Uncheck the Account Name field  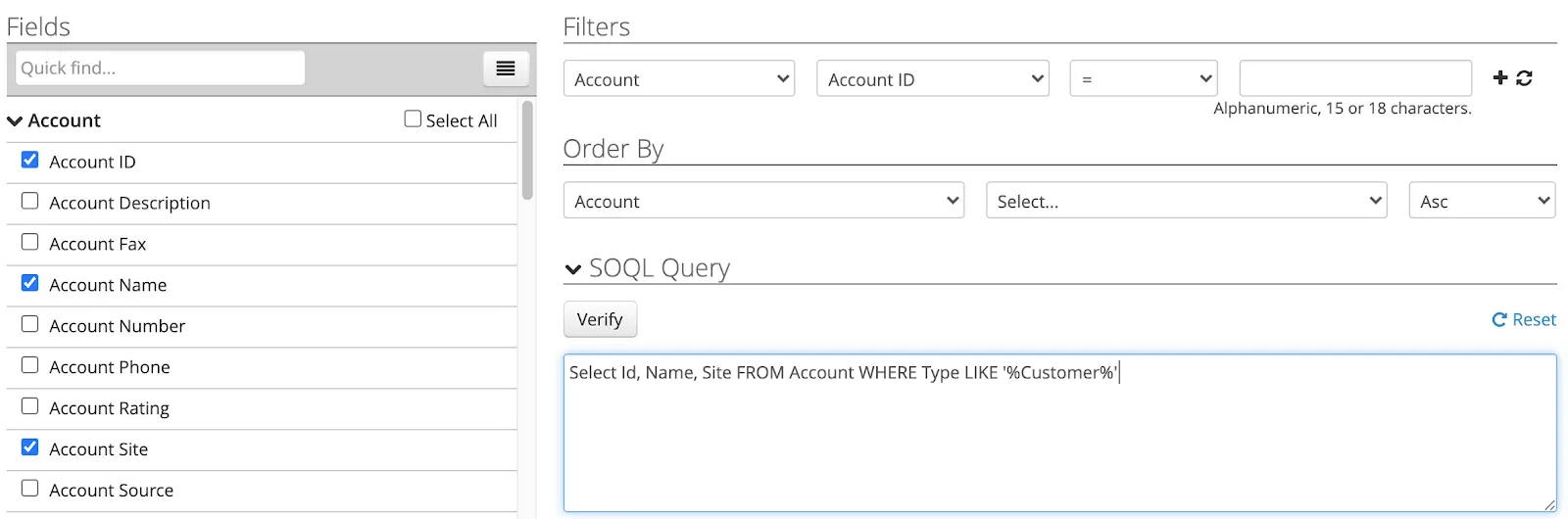pyautogui.click(x=30, y=283)
